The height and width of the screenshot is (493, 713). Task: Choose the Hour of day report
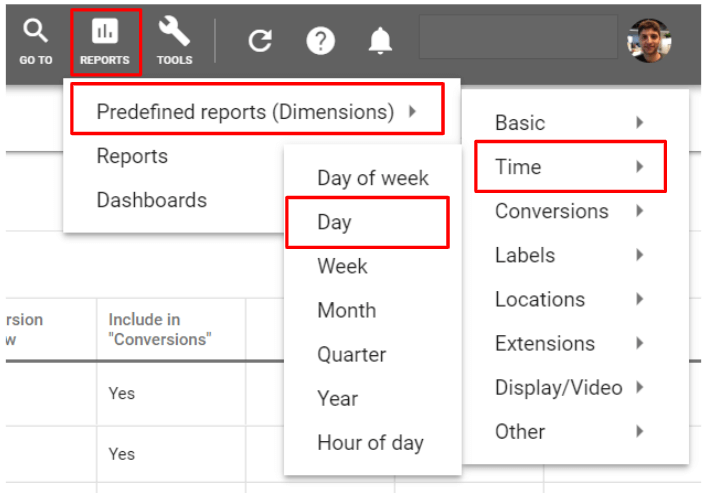pyautogui.click(x=370, y=442)
